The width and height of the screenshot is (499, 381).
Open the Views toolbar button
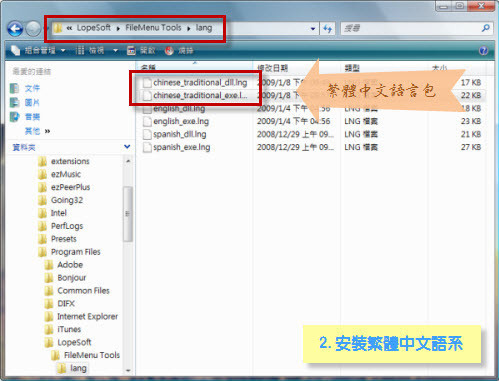coord(91,51)
